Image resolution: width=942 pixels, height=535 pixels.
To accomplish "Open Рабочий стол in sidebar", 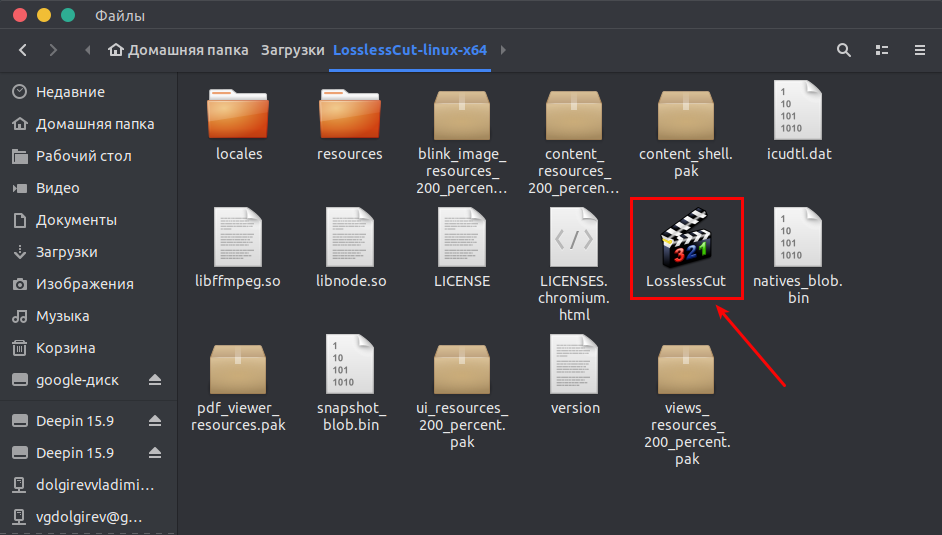I will tap(89, 156).
